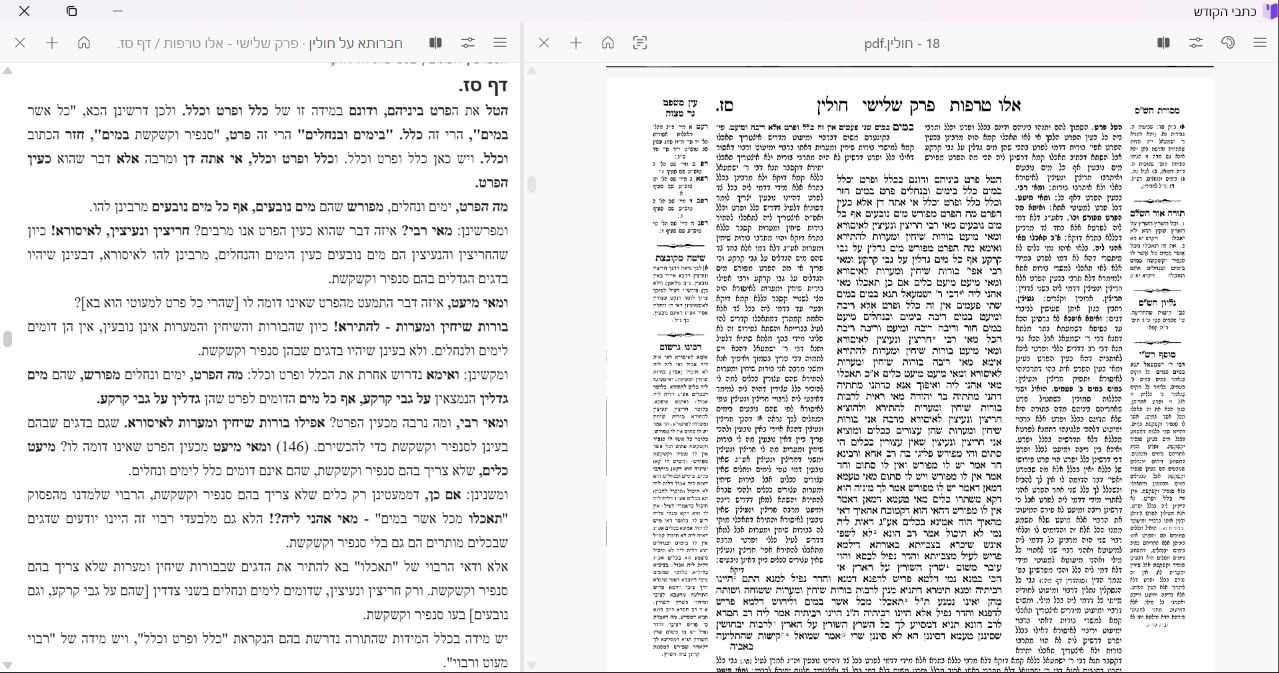
Task: Toggle book reading view in Chavruta pane
Action: click(x=436, y=43)
